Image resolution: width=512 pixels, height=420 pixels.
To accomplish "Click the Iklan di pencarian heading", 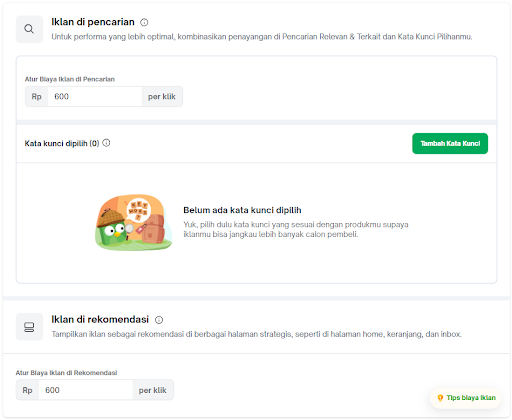I will click(x=93, y=22).
